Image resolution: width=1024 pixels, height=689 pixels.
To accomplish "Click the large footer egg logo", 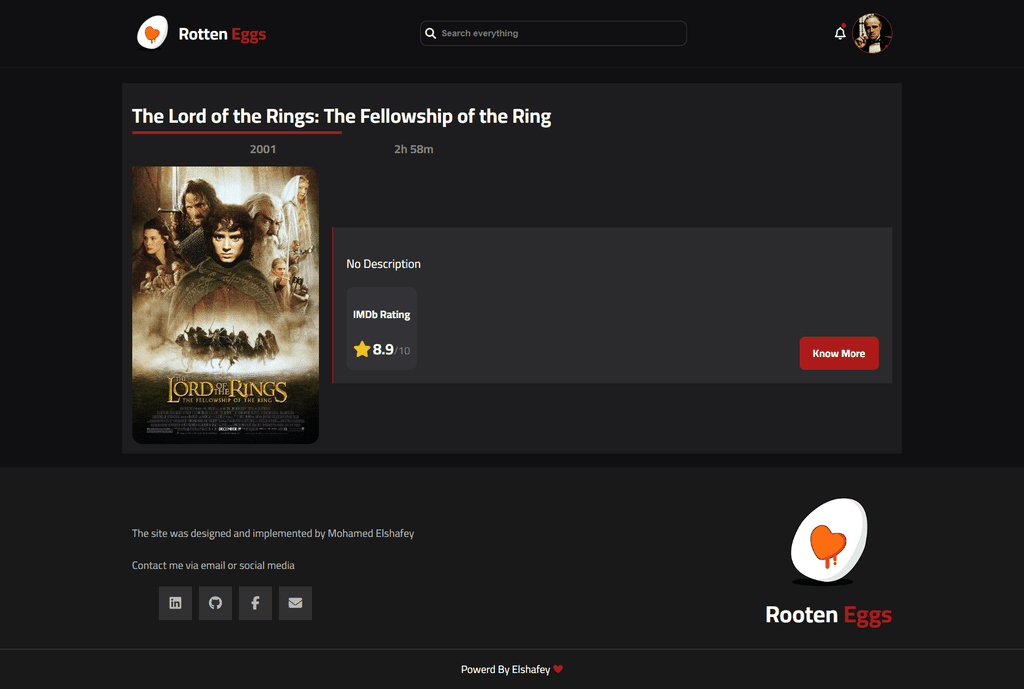I will (x=828, y=541).
